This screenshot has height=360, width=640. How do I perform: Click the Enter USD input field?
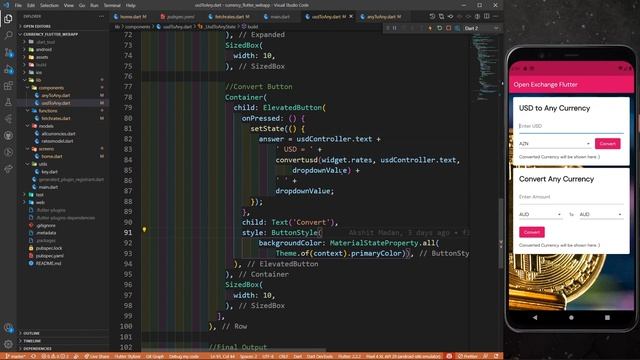pyautogui.click(x=571, y=127)
